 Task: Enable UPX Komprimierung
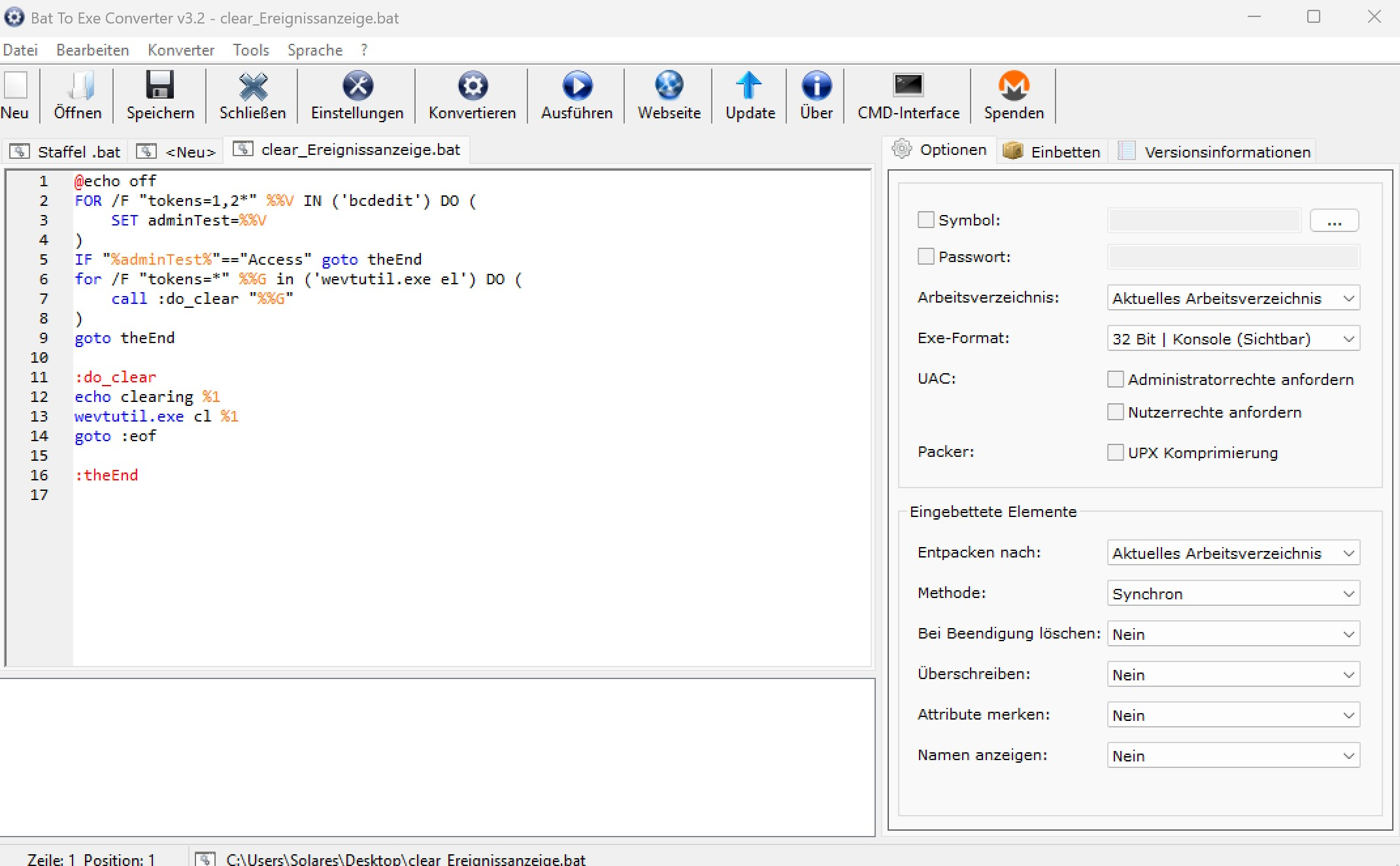[1116, 452]
